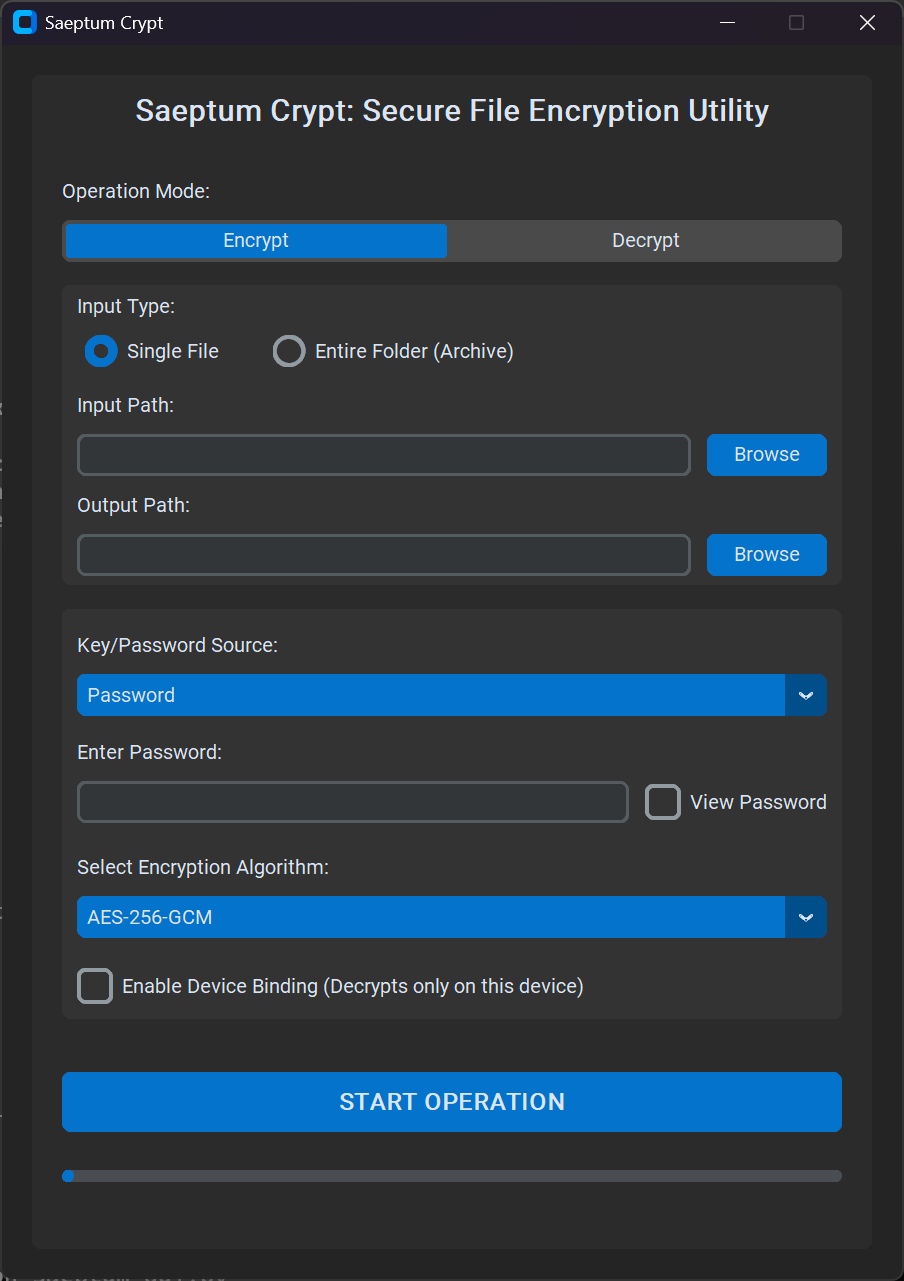Screen dimensions: 904x1281
Task: Enable Device Binding for this device
Action: (x=94, y=986)
